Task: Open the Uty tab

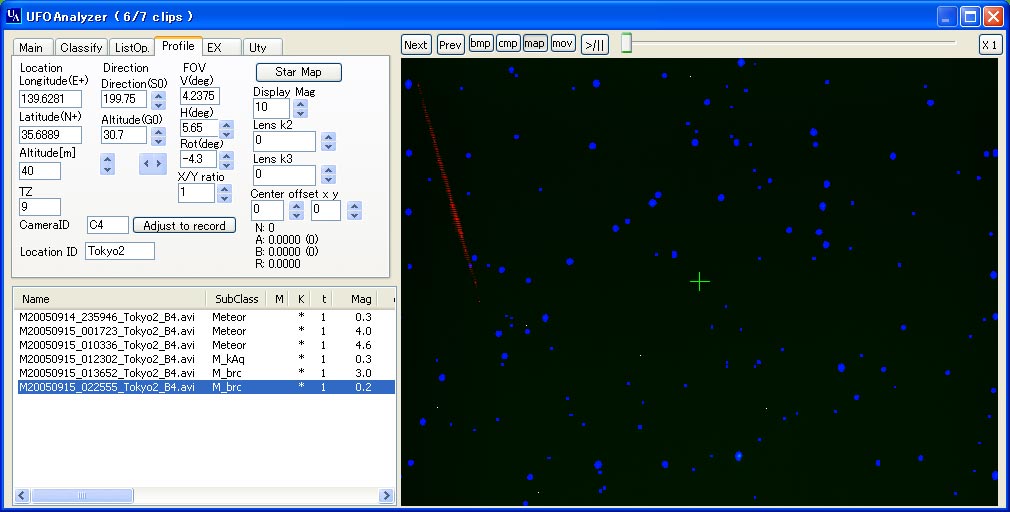Action: (x=258, y=47)
